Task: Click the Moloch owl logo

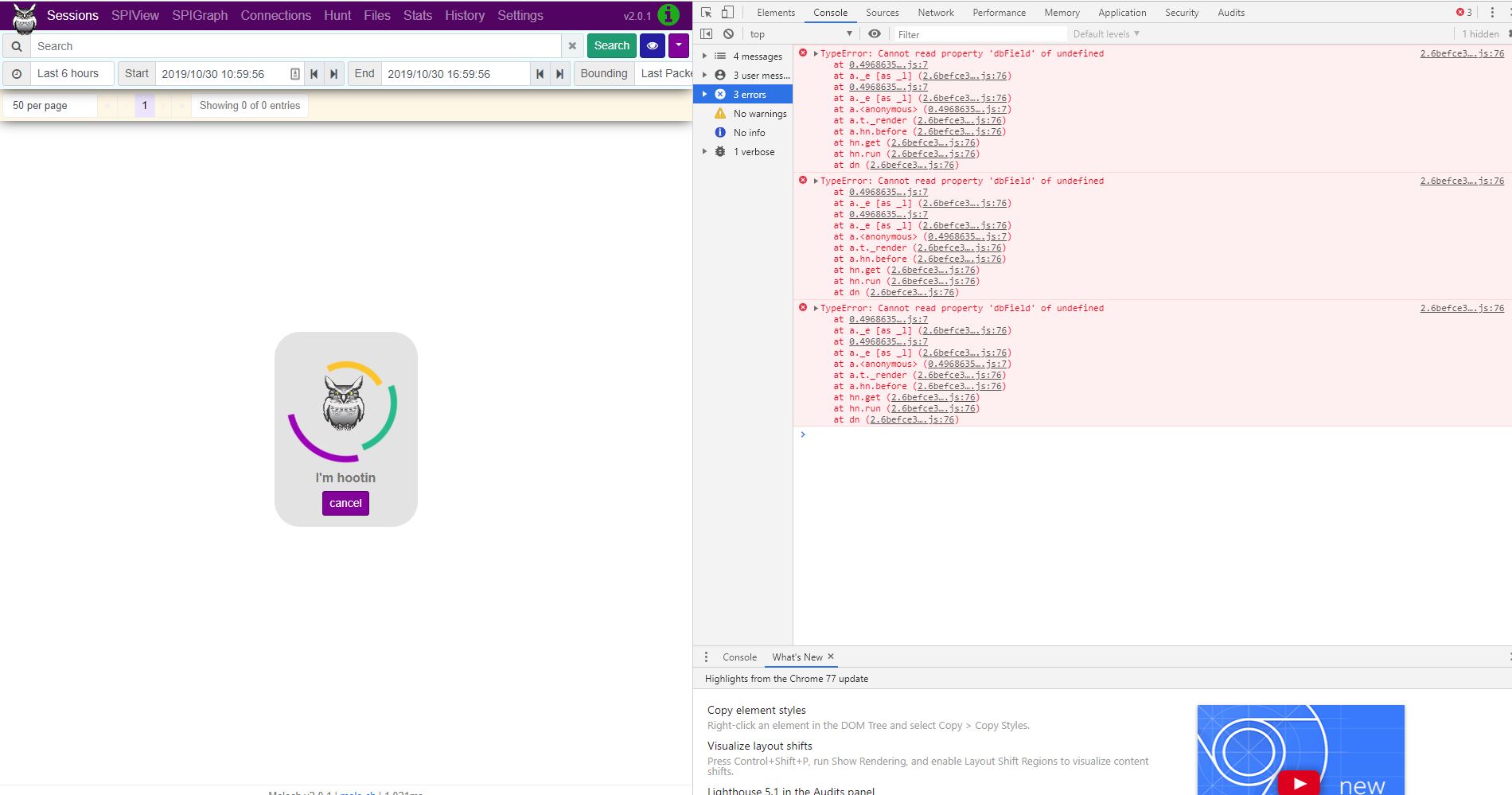Action: [x=24, y=18]
